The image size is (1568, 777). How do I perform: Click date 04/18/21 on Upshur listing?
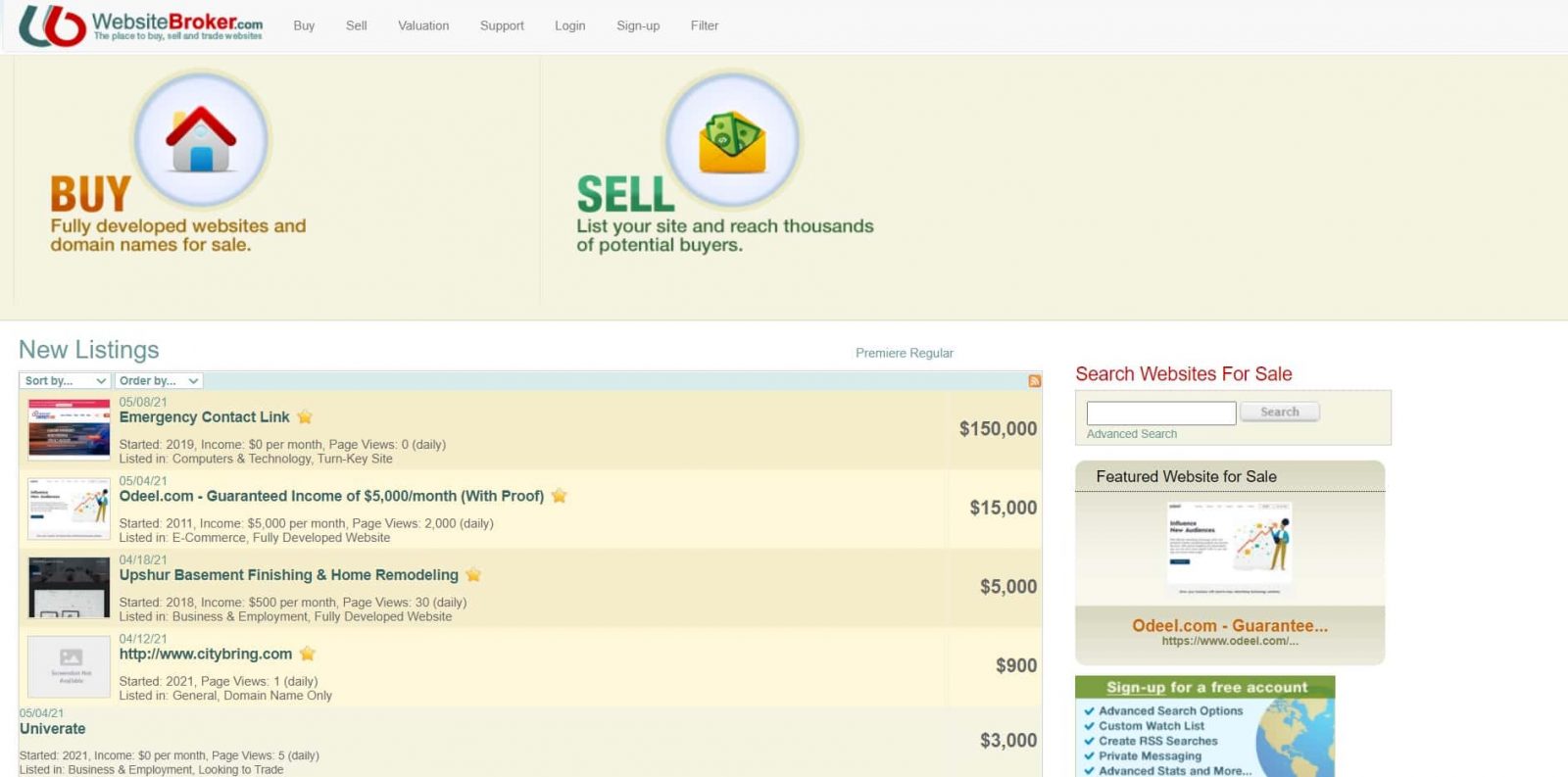[143, 560]
